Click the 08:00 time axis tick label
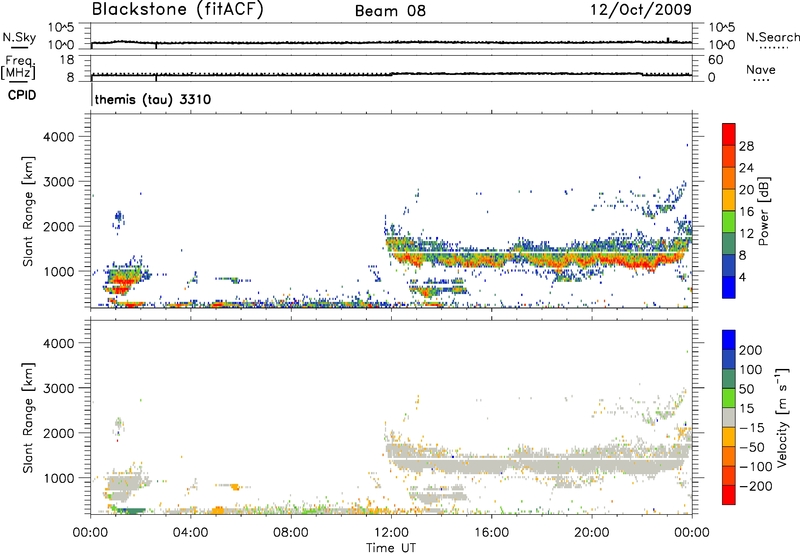The image size is (800, 554). (x=291, y=533)
